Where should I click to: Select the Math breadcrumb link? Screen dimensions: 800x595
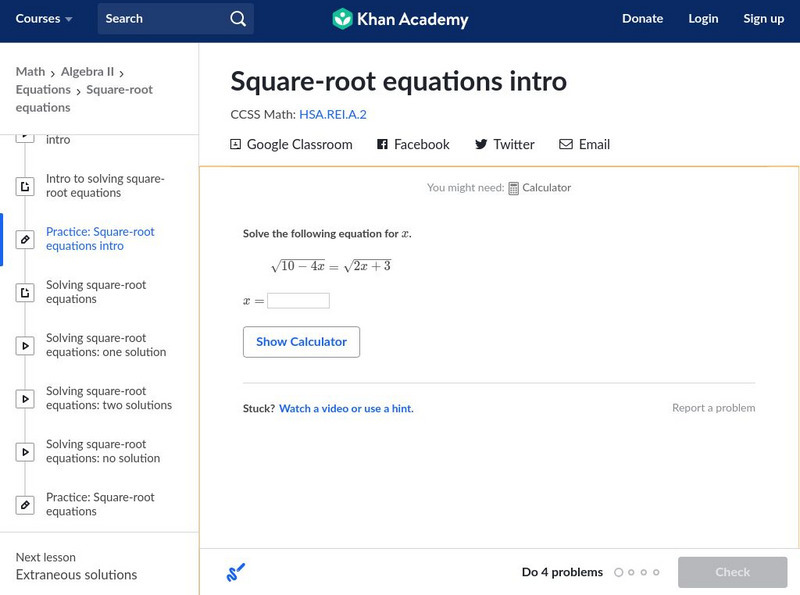pyautogui.click(x=29, y=71)
